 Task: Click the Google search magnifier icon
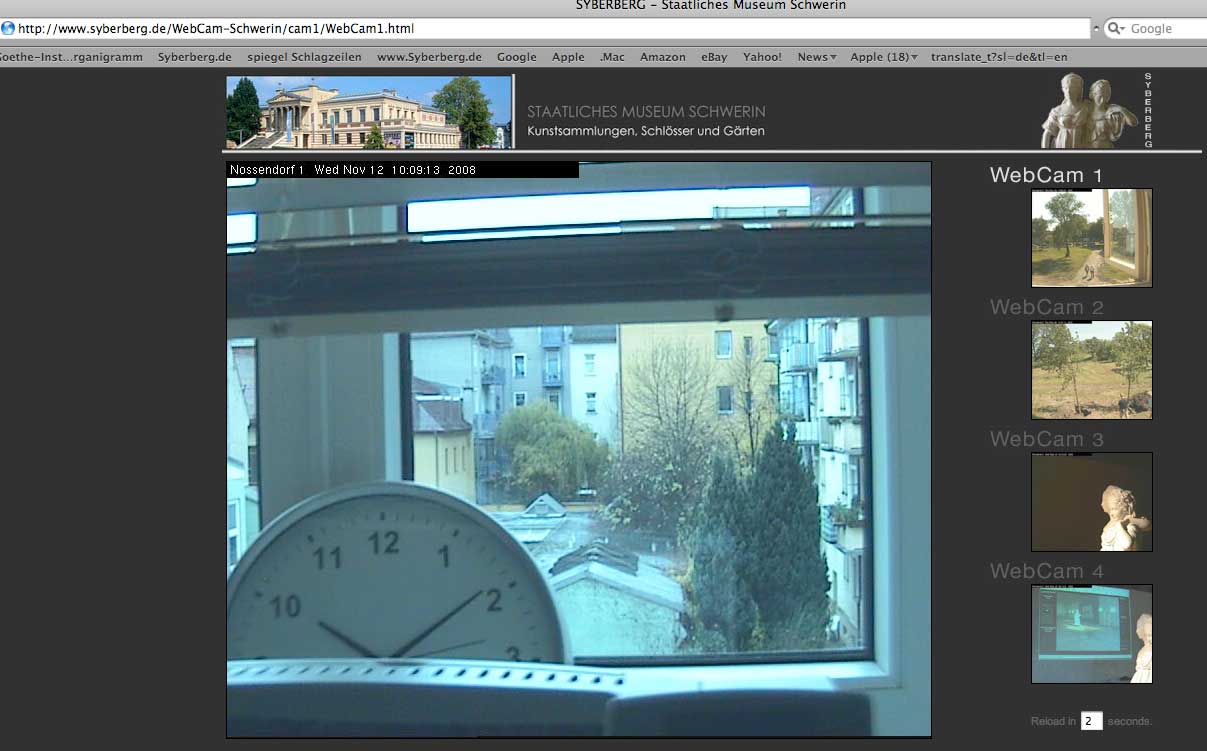1117,29
